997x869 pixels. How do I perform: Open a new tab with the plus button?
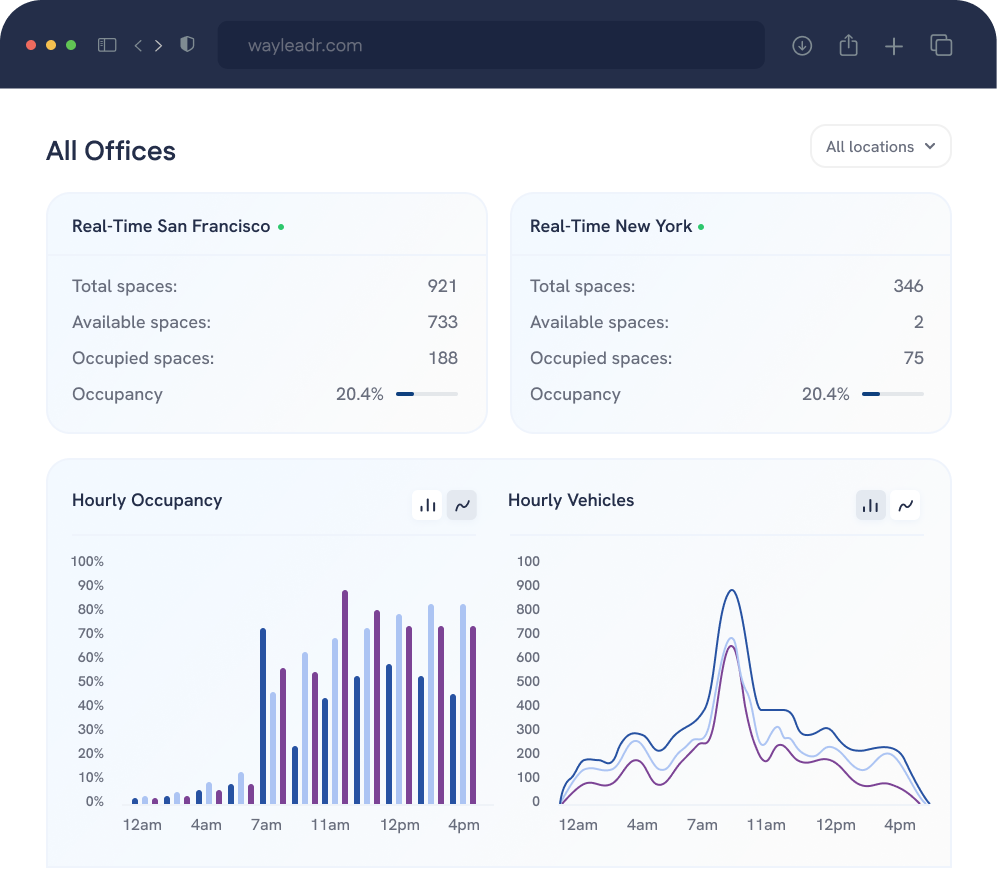point(893,45)
